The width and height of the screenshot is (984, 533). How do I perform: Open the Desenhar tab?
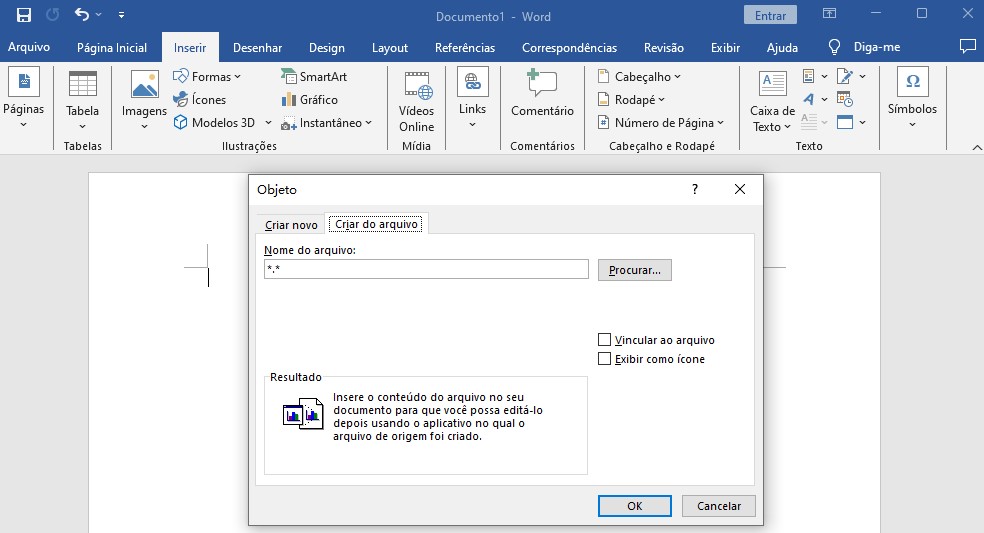point(257,48)
